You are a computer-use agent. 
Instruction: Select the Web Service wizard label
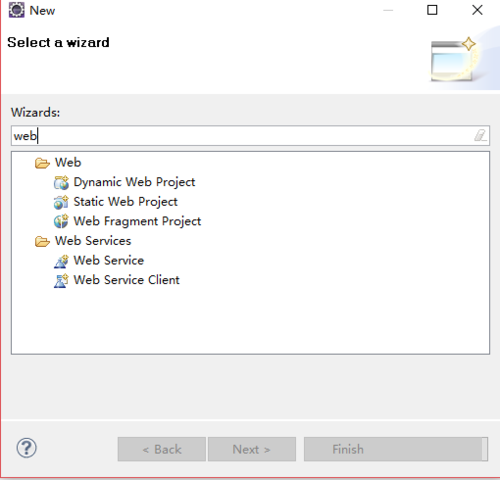109,261
